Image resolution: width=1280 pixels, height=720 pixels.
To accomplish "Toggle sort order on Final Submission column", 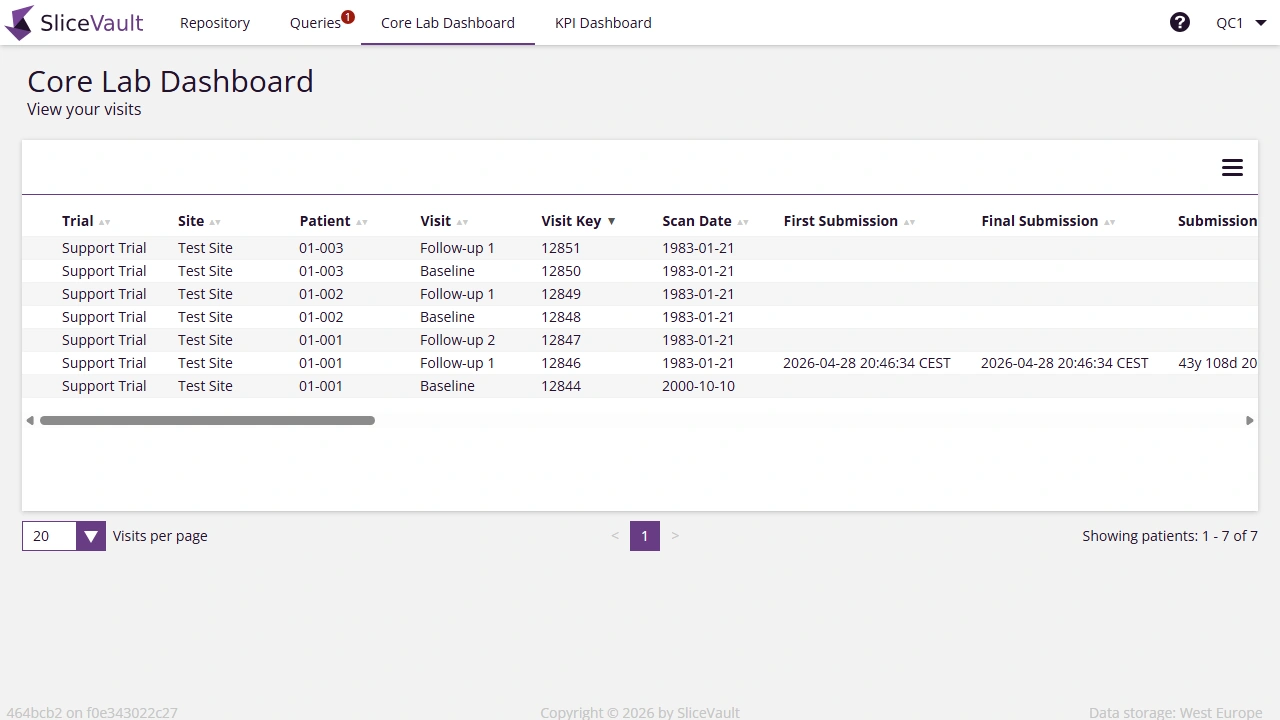I will pos(1109,221).
